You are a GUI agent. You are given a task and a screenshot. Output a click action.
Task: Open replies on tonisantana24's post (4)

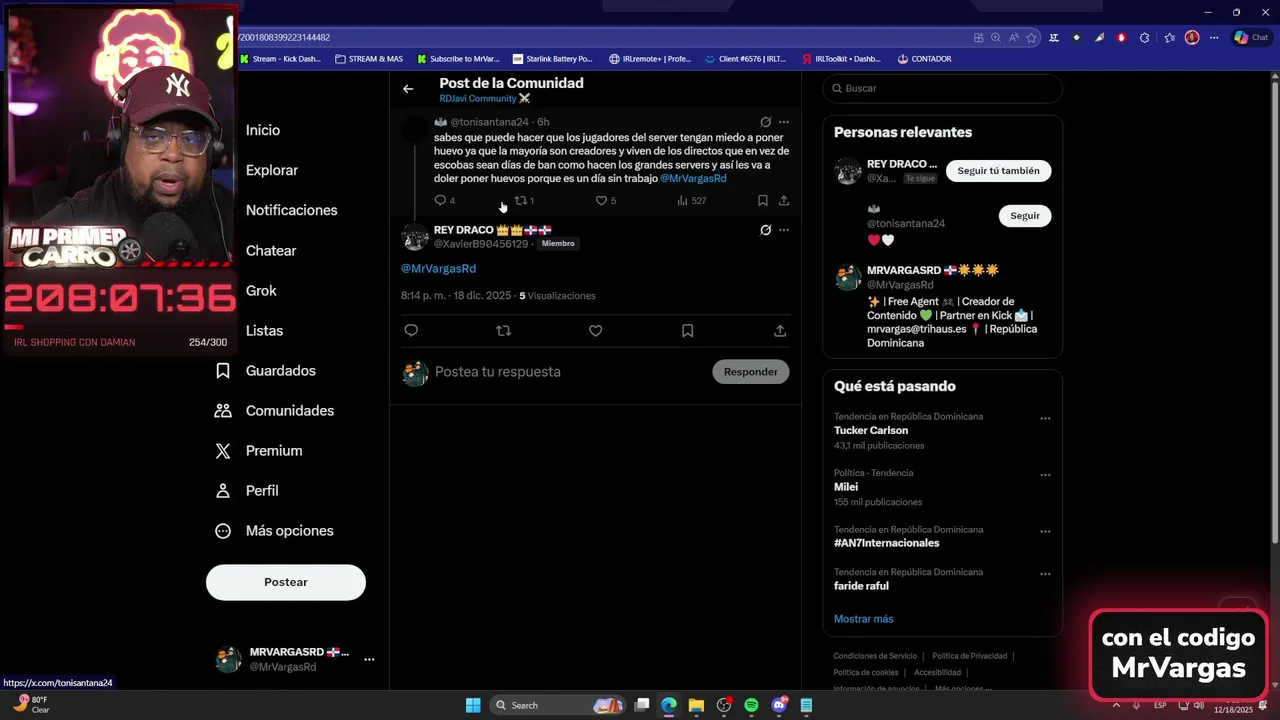tap(445, 201)
